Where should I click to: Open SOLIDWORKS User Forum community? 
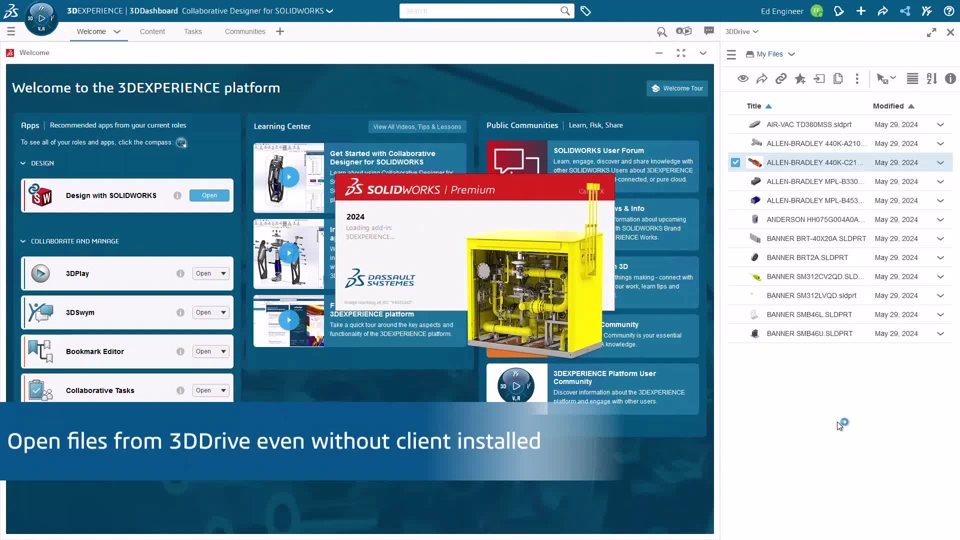pyautogui.click(x=598, y=150)
